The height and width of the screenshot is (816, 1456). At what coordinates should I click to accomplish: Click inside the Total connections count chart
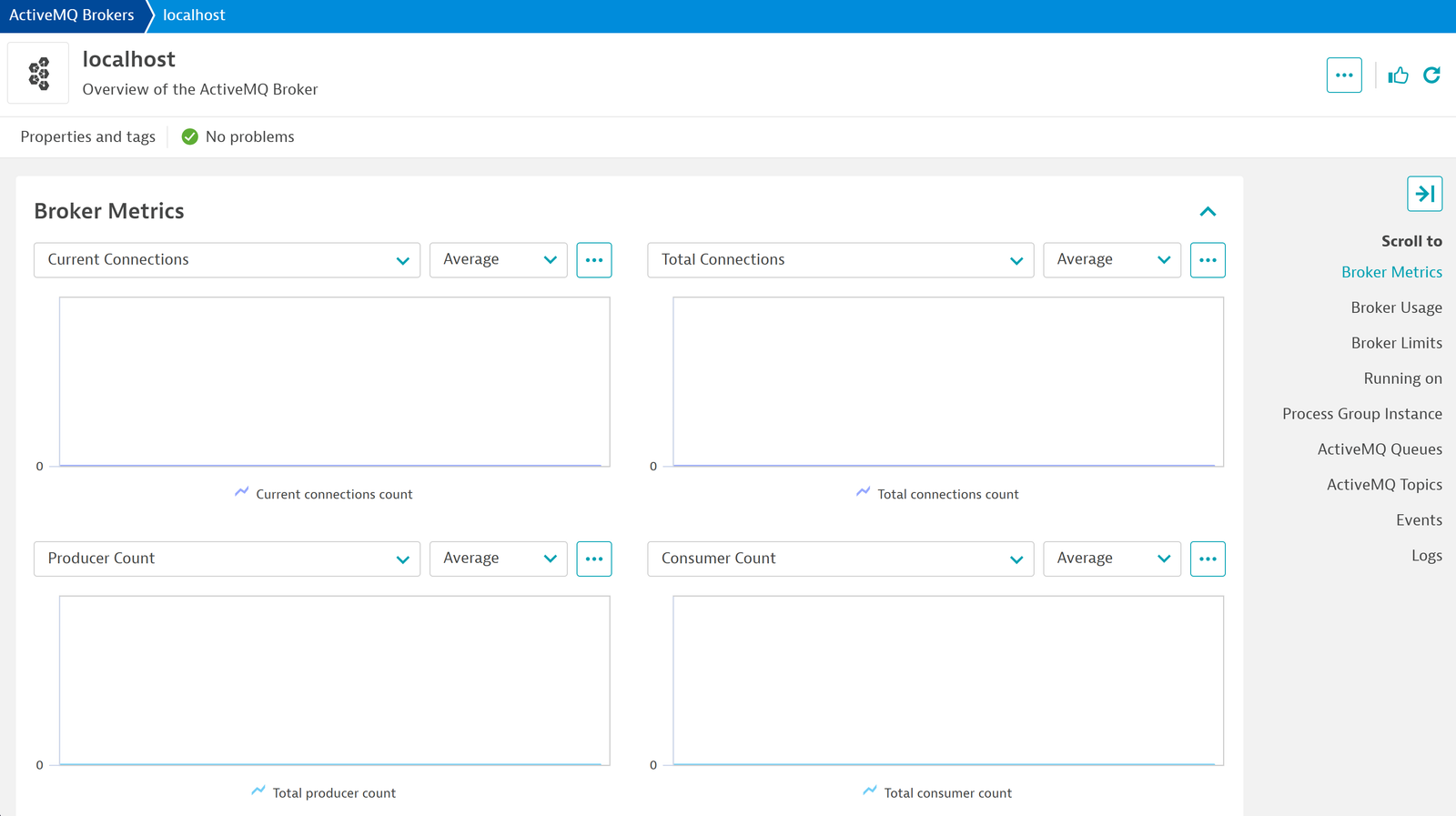(x=948, y=382)
